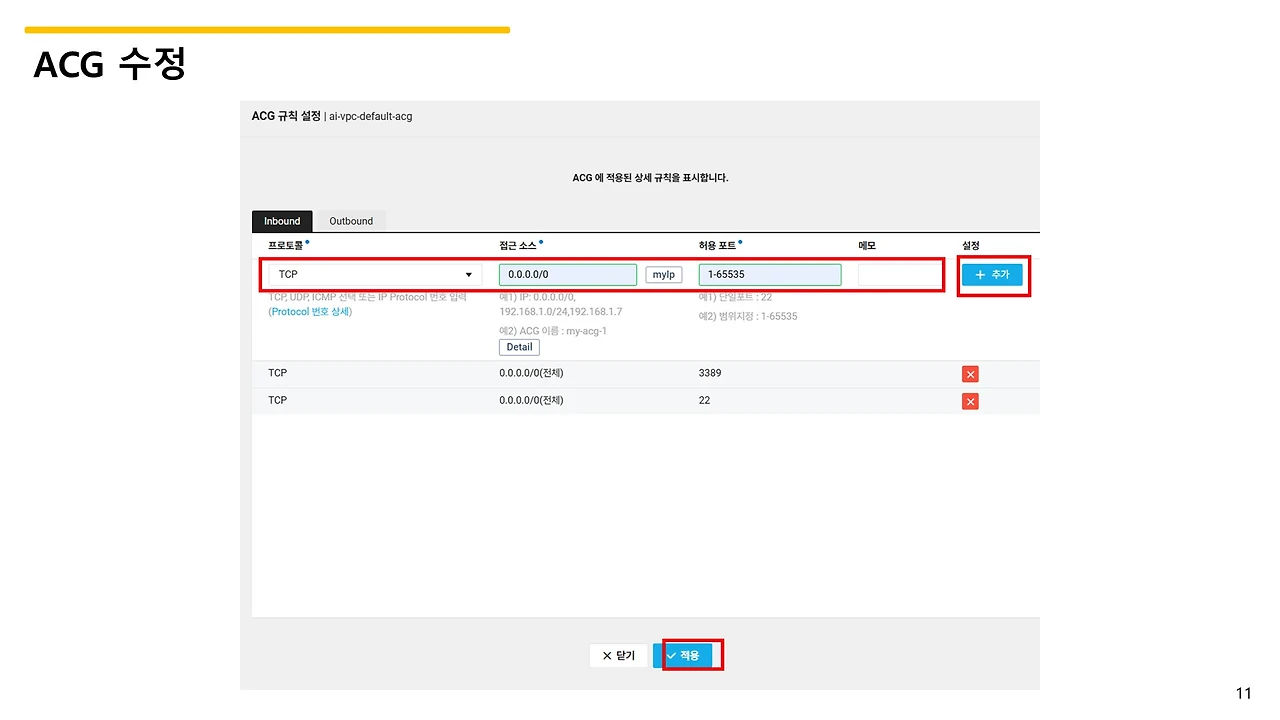This screenshot has width=1280, height=720.
Task: Click the 3389 port value
Action: (710, 373)
